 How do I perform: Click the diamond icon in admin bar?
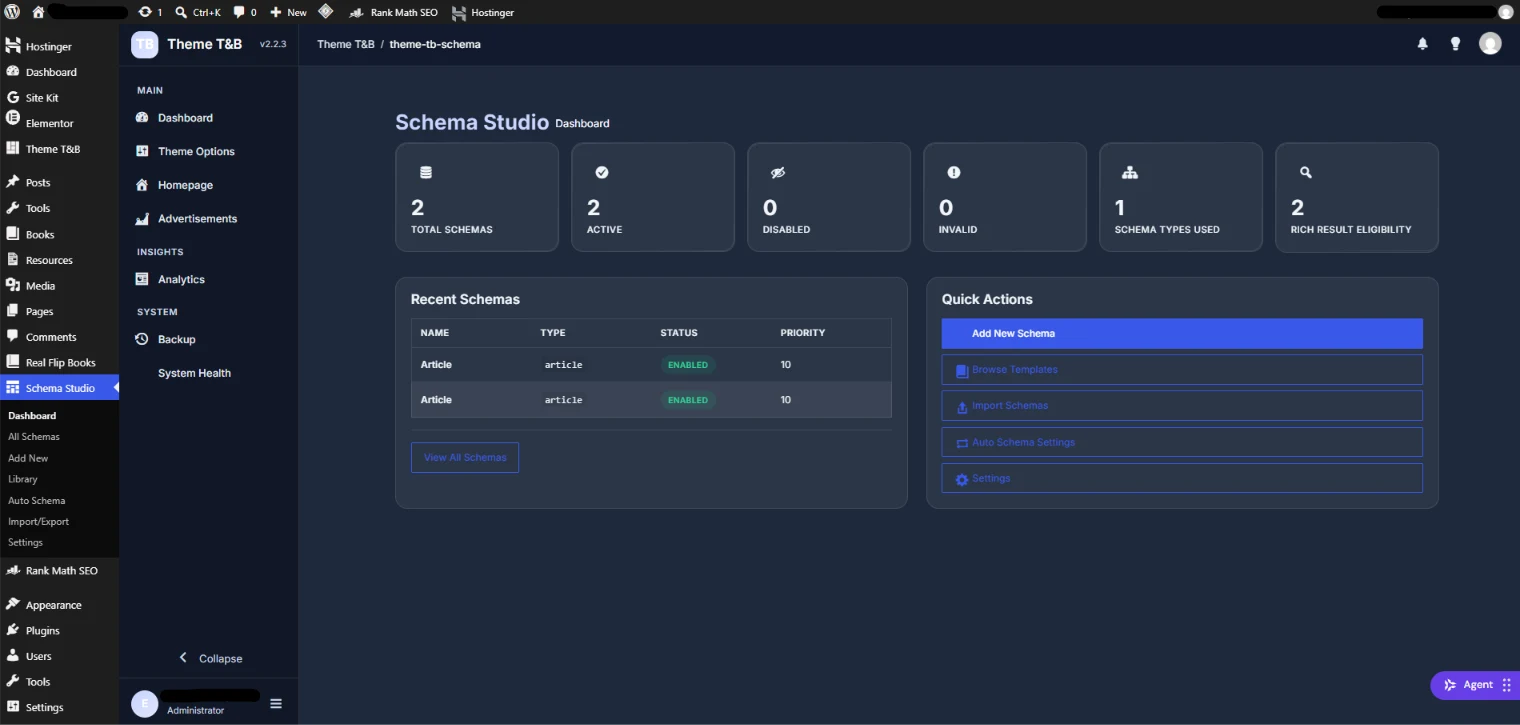coord(326,11)
